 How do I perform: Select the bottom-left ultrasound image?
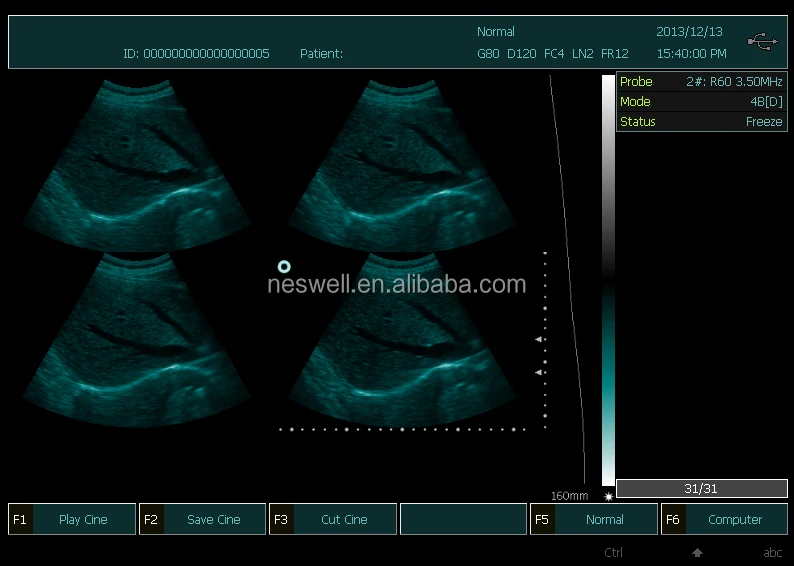click(137, 340)
